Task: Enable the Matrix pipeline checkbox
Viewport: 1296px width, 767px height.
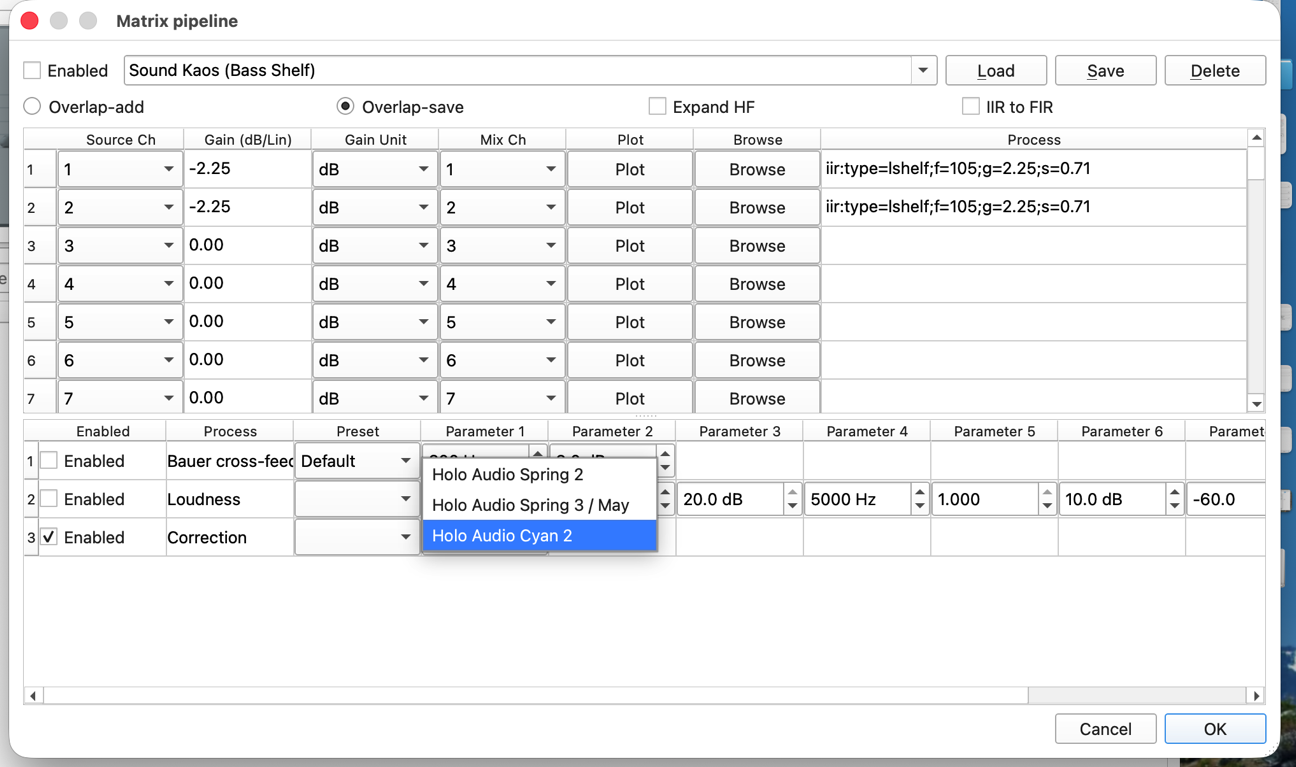Action: tap(33, 71)
